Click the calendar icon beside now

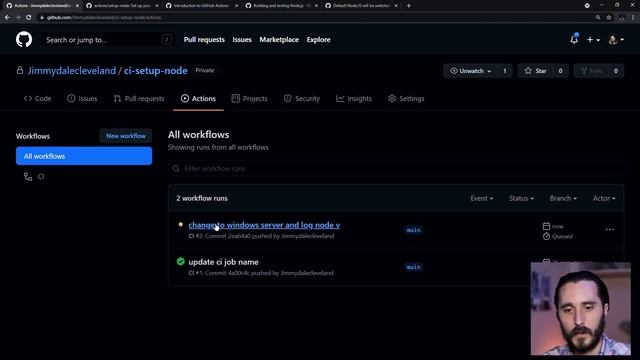pyautogui.click(x=546, y=226)
